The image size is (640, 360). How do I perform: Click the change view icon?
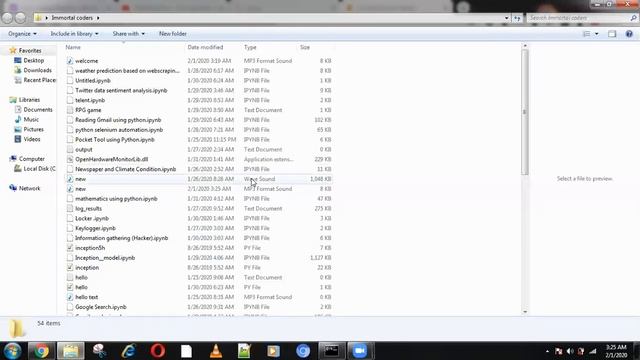[587, 34]
